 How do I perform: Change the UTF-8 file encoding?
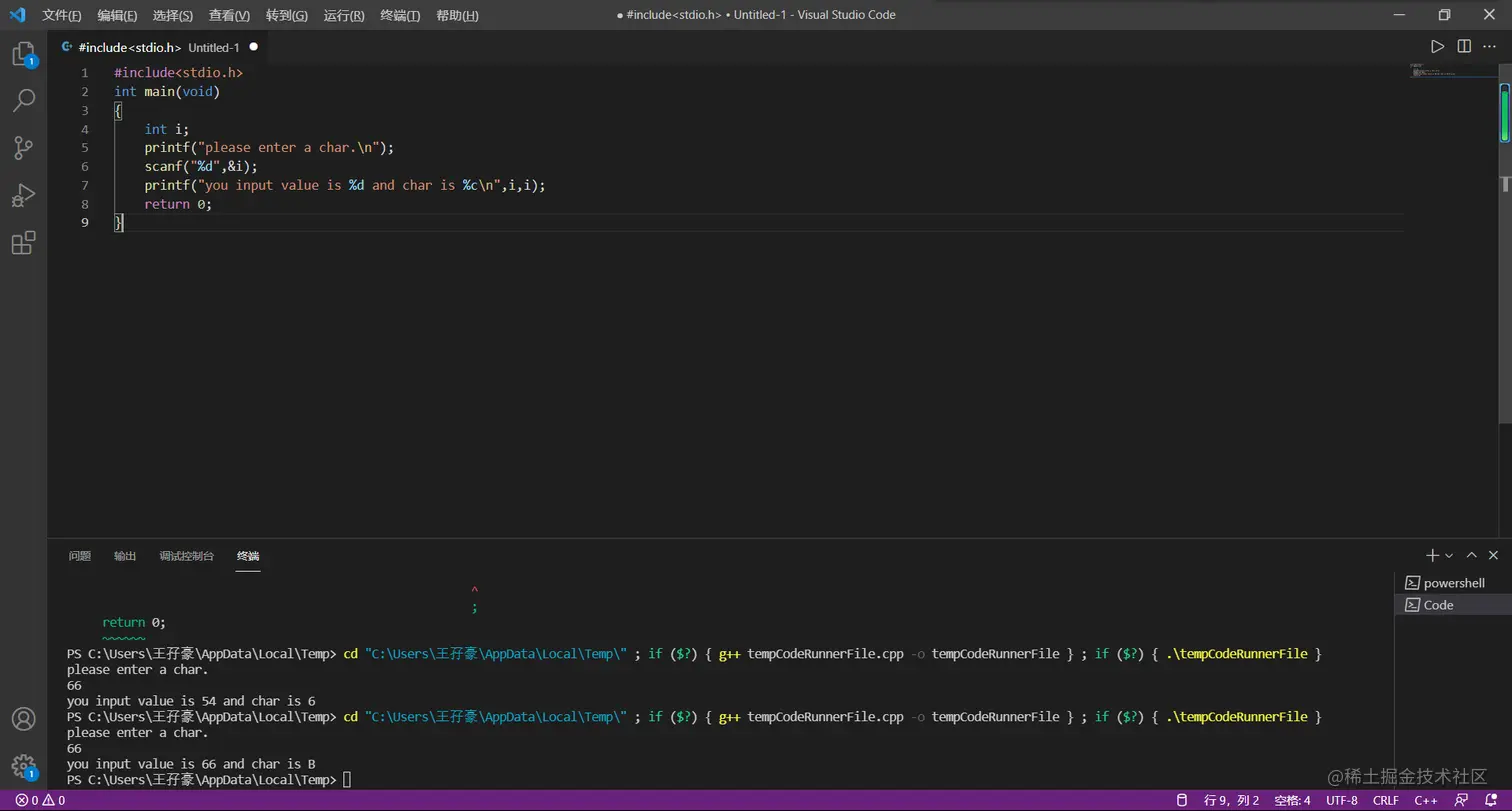tap(1342, 800)
